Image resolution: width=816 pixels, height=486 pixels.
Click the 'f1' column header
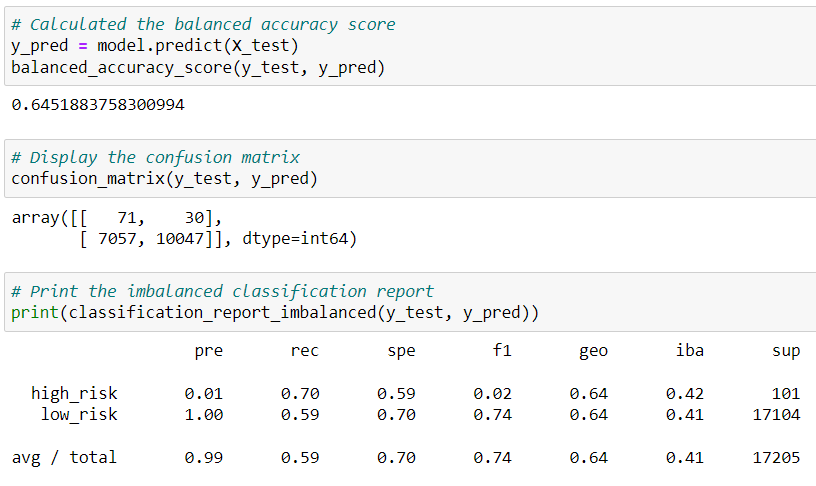502,350
